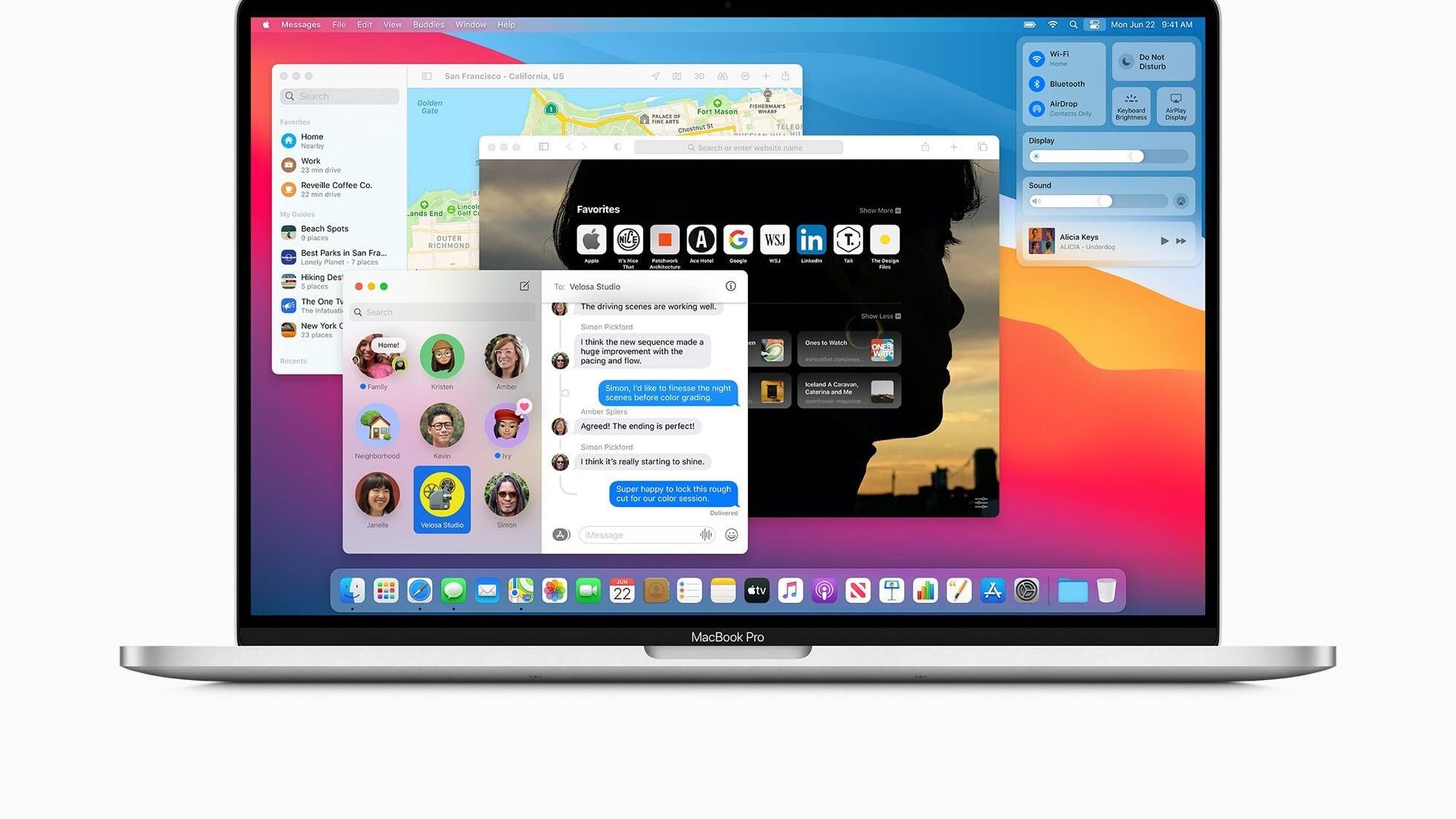Toggle Bluetooth on or off
The image size is (1456, 819).
[x=1037, y=84]
